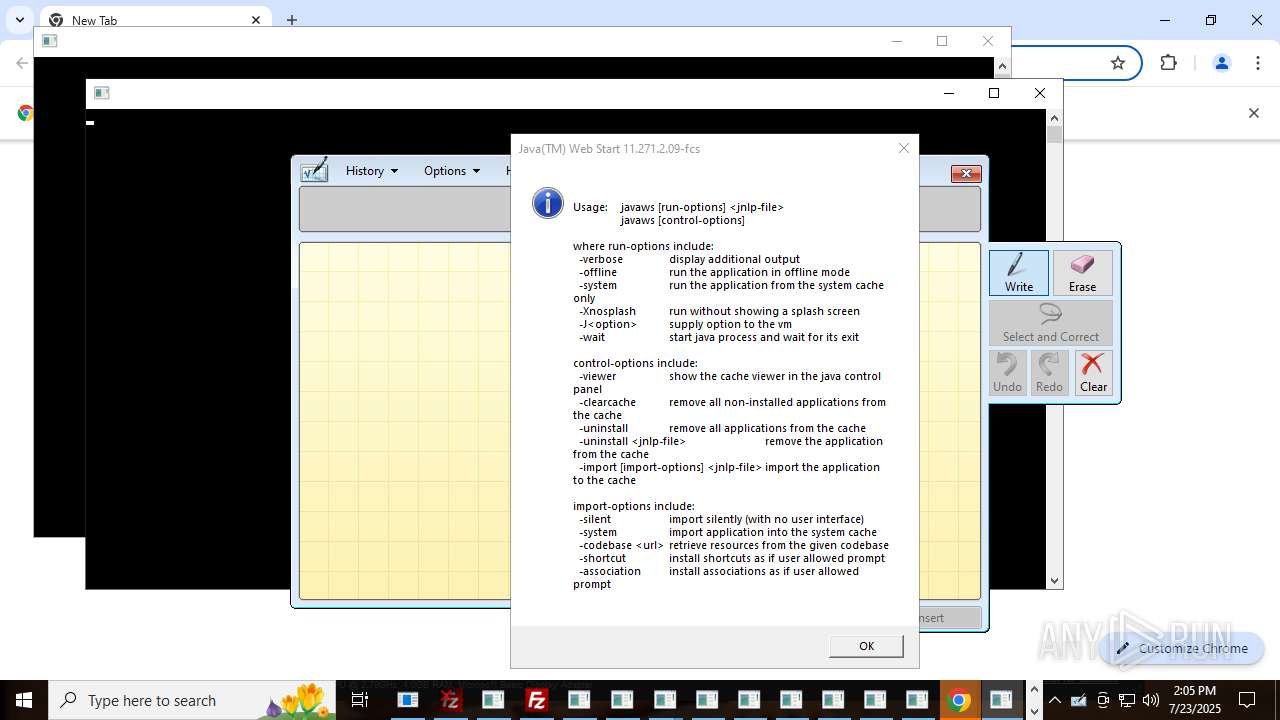Select the New Tab tab in Chrome

[155, 20]
